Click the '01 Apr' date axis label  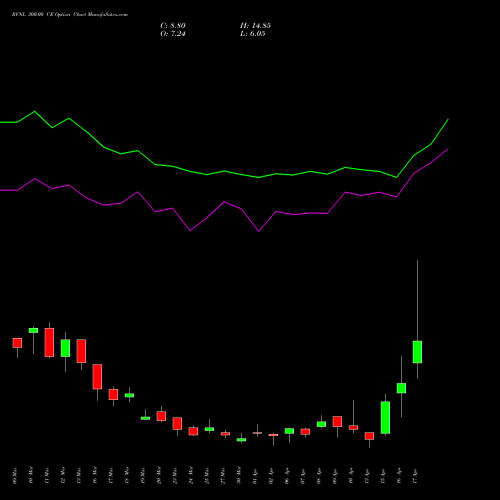coord(255,476)
